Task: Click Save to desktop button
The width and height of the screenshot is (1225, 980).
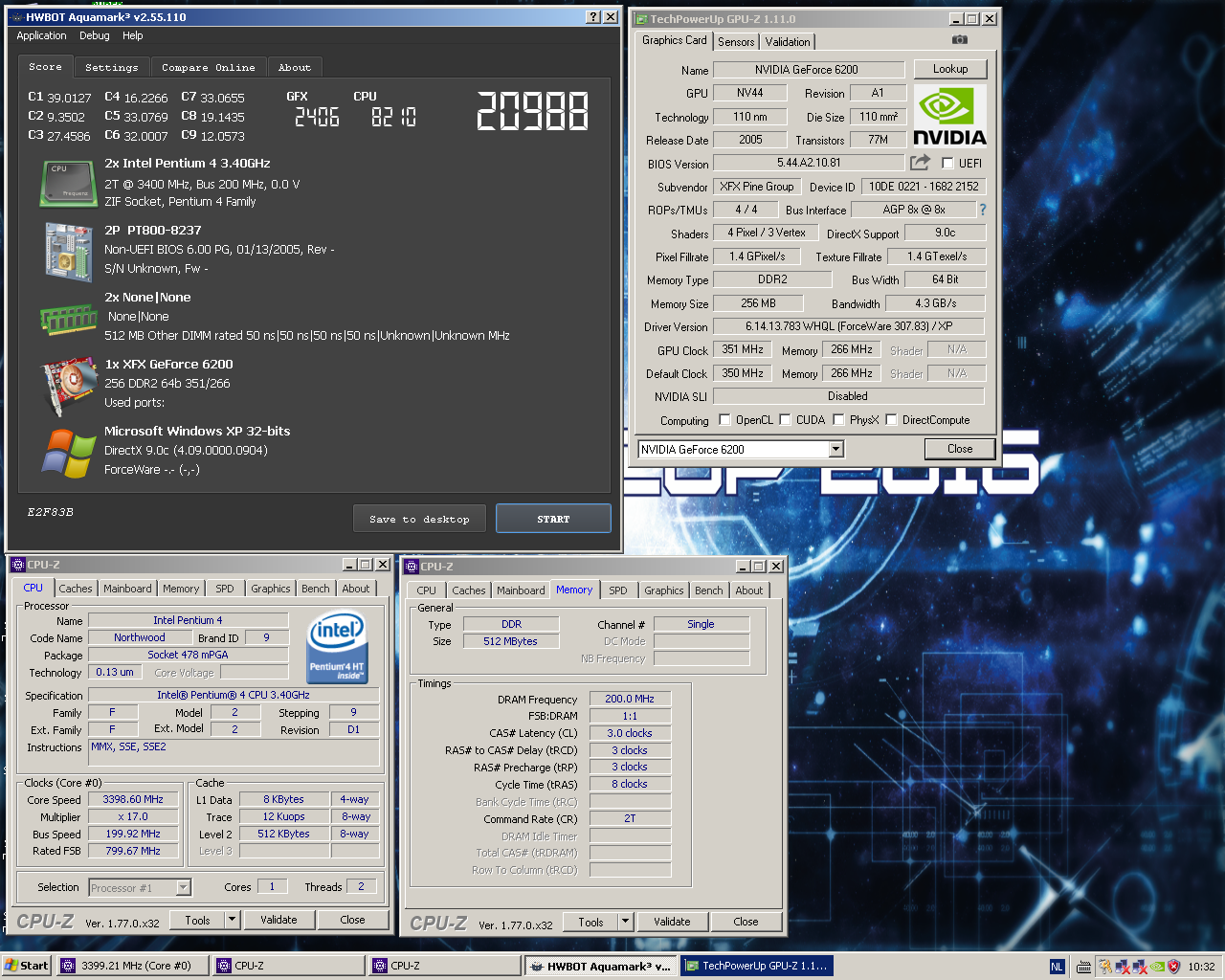Action: click(x=419, y=519)
